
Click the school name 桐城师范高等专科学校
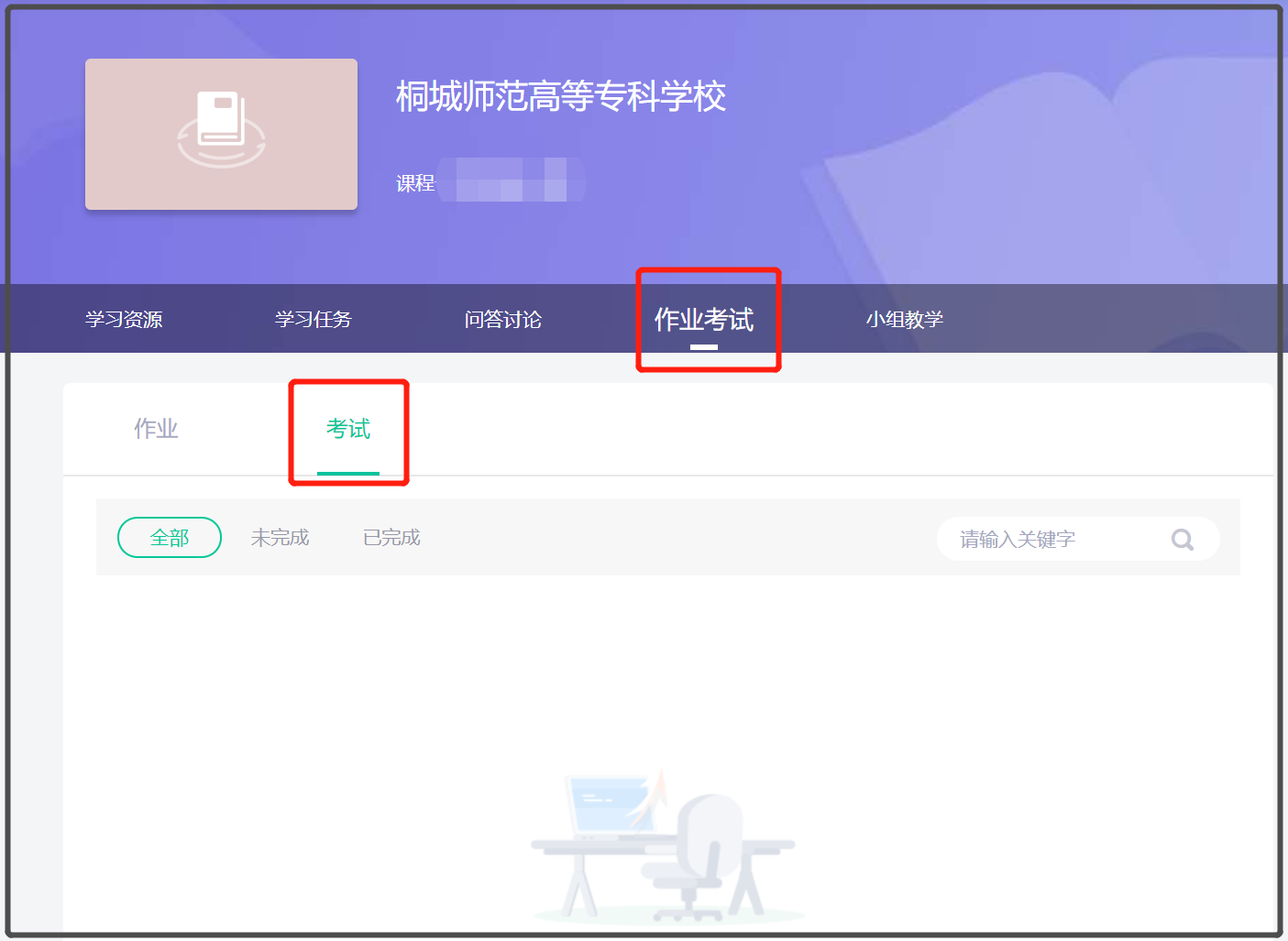[x=560, y=96]
